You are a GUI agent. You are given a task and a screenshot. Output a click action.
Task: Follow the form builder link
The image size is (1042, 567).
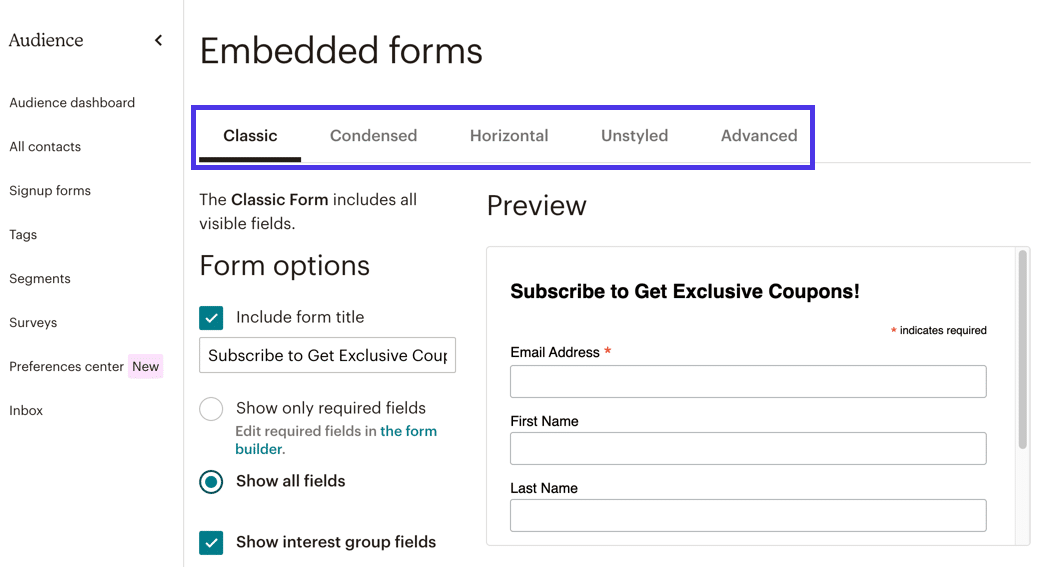pyautogui.click(x=407, y=432)
